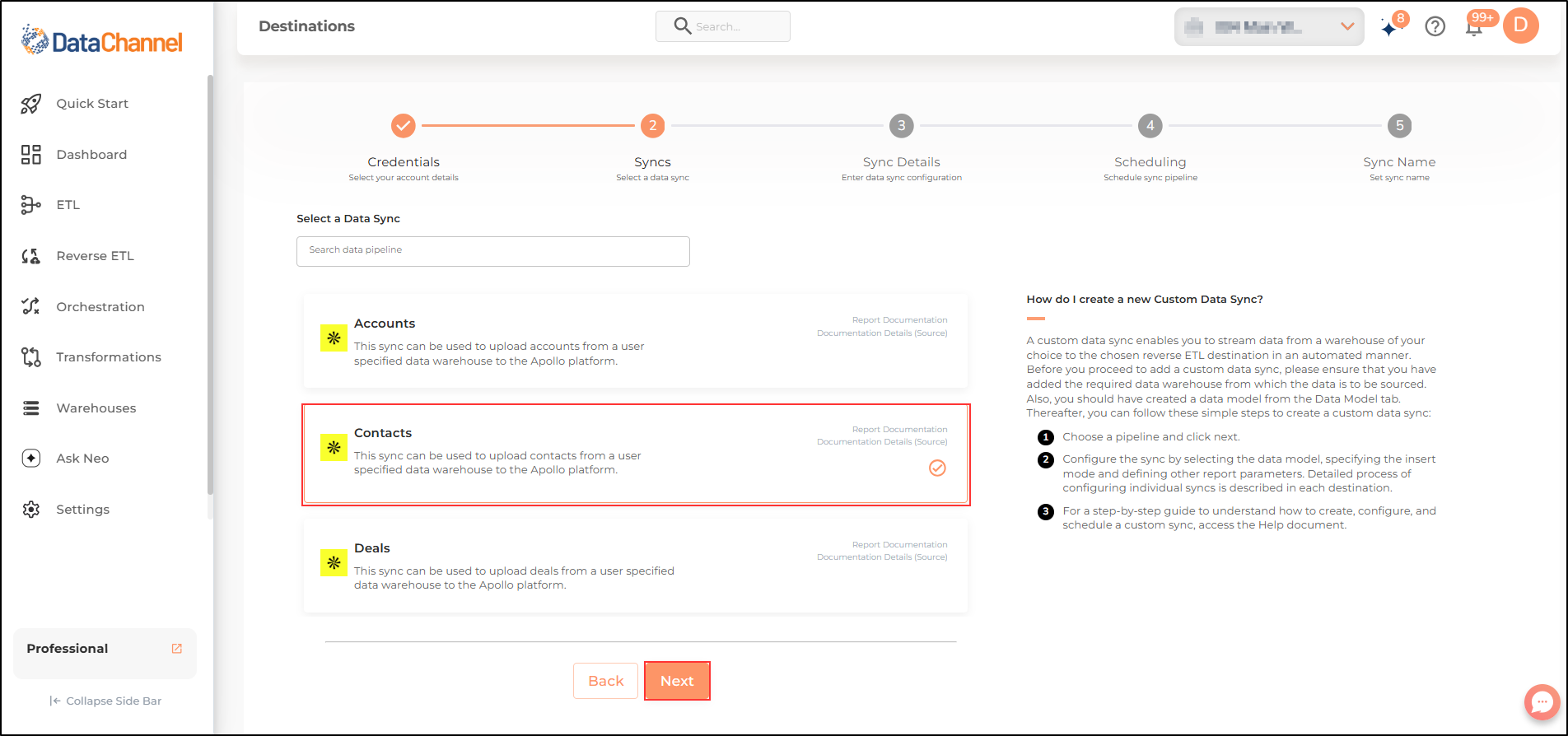The width and height of the screenshot is (1568, 736).
Task: Open Quick Start in sidebar
Action: pos(92,104)
